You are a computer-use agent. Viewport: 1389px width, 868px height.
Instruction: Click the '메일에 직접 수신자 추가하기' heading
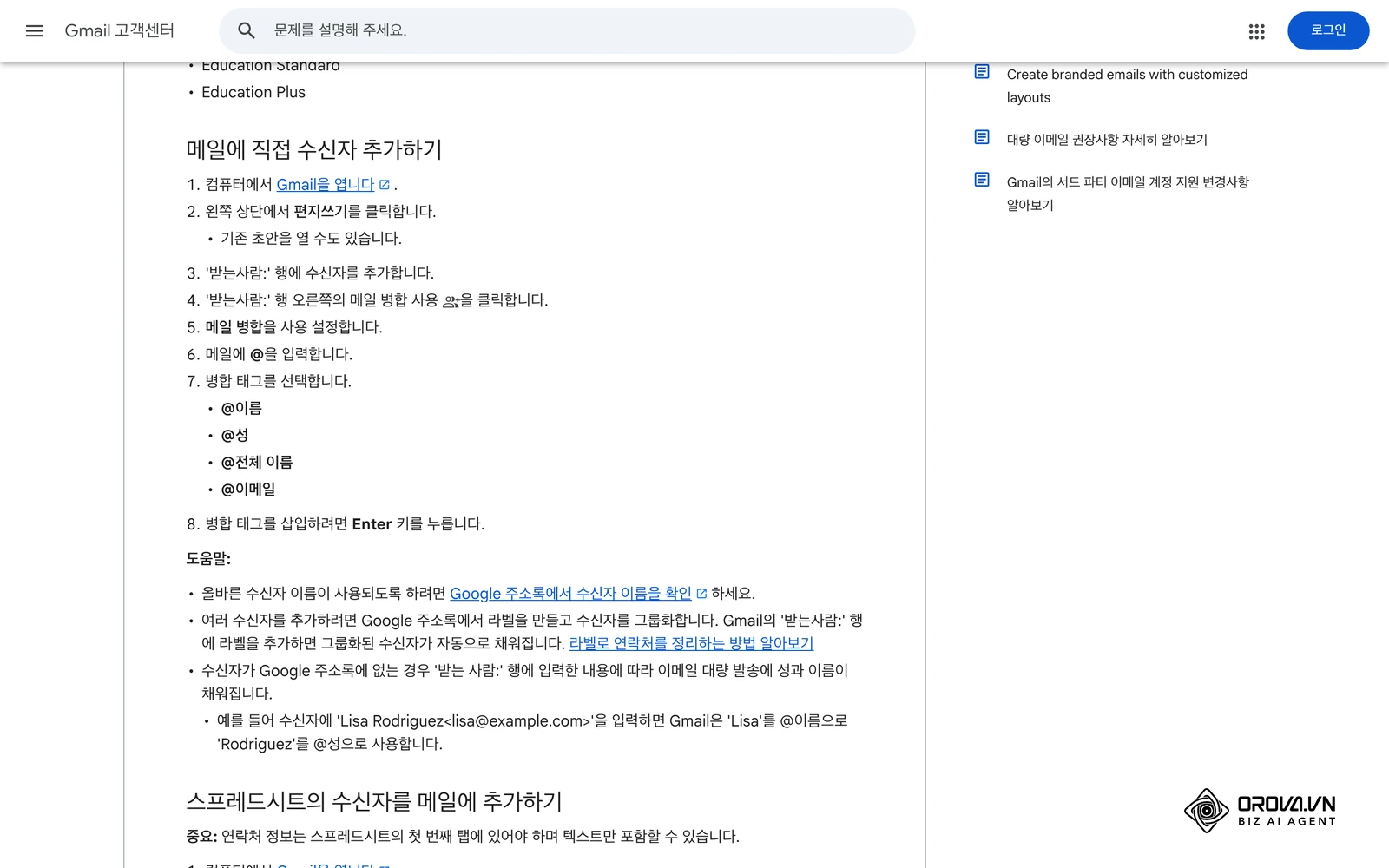[314, 150]
